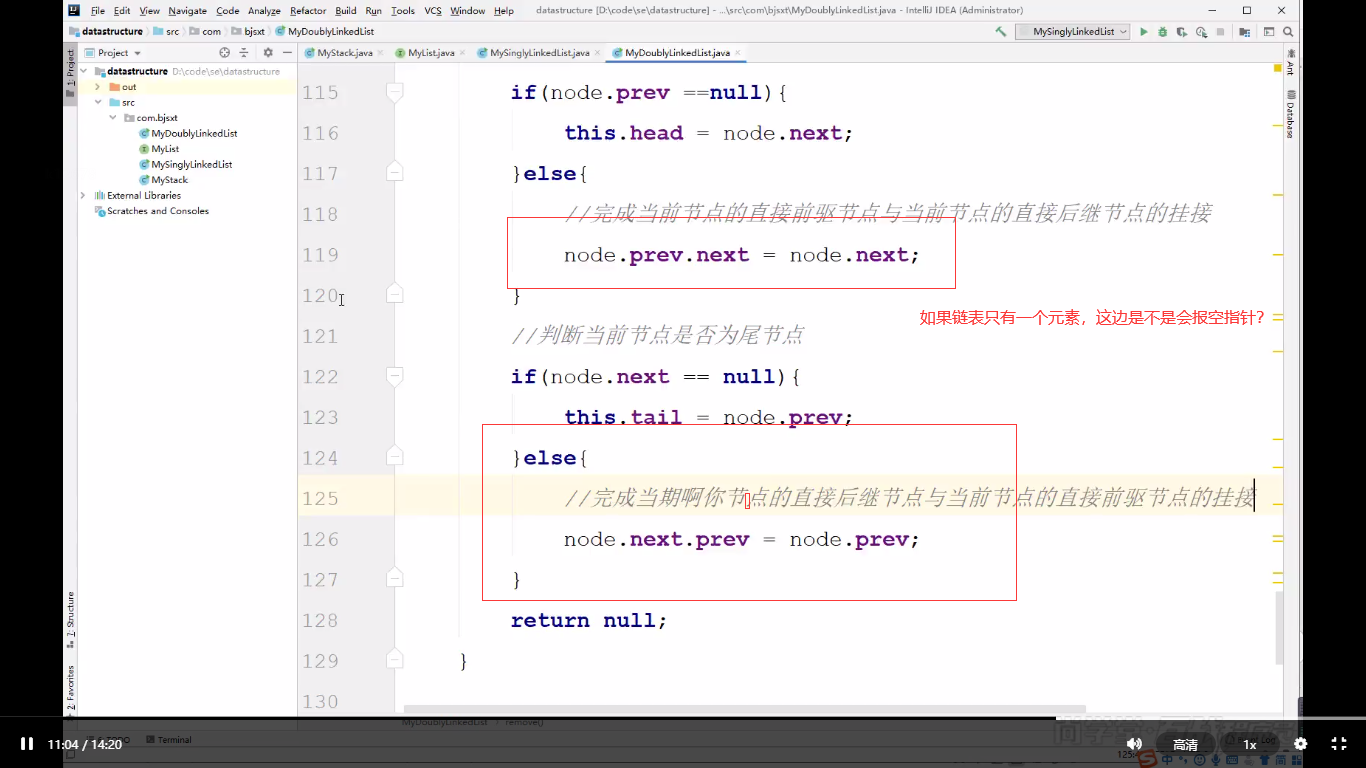Collapse the src folder
This screenshot has height=768, width=1366.
point(98,102)
